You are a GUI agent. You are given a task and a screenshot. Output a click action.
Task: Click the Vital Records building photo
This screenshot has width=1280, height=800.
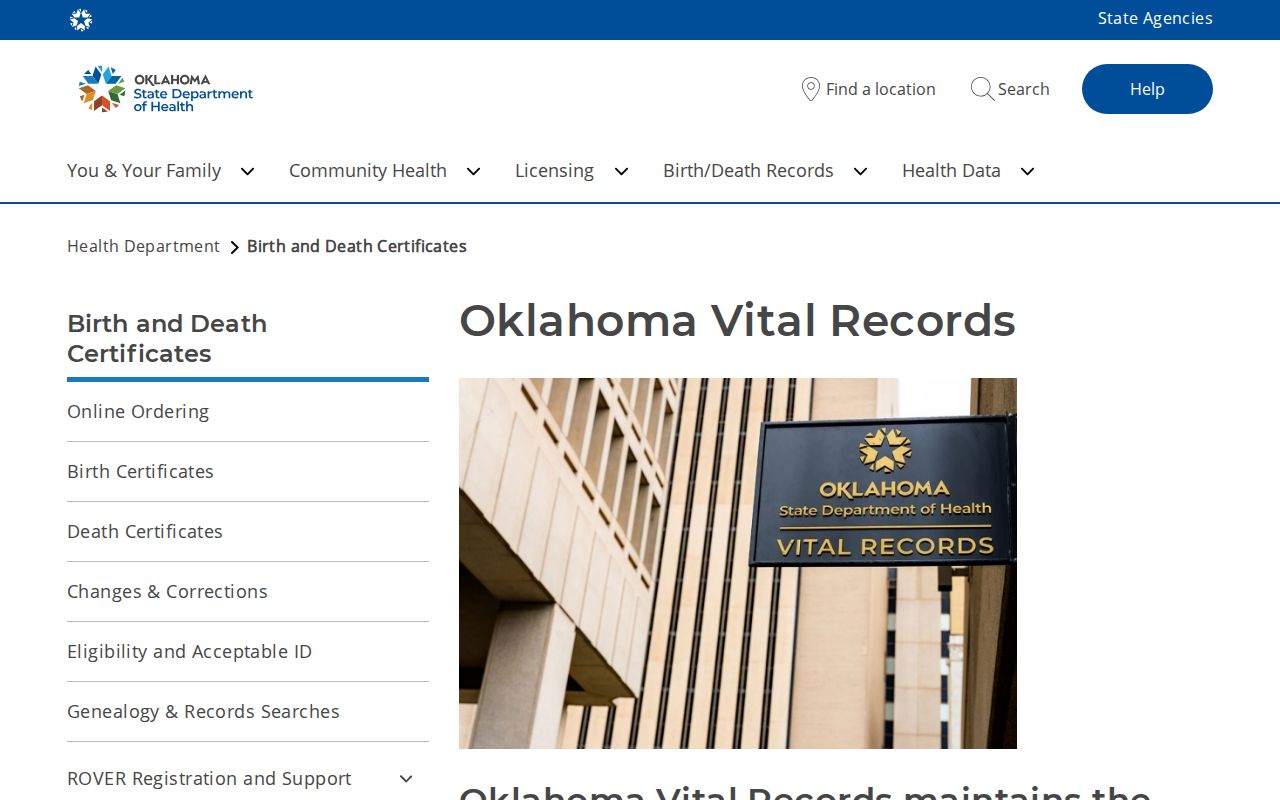[738, 563]
